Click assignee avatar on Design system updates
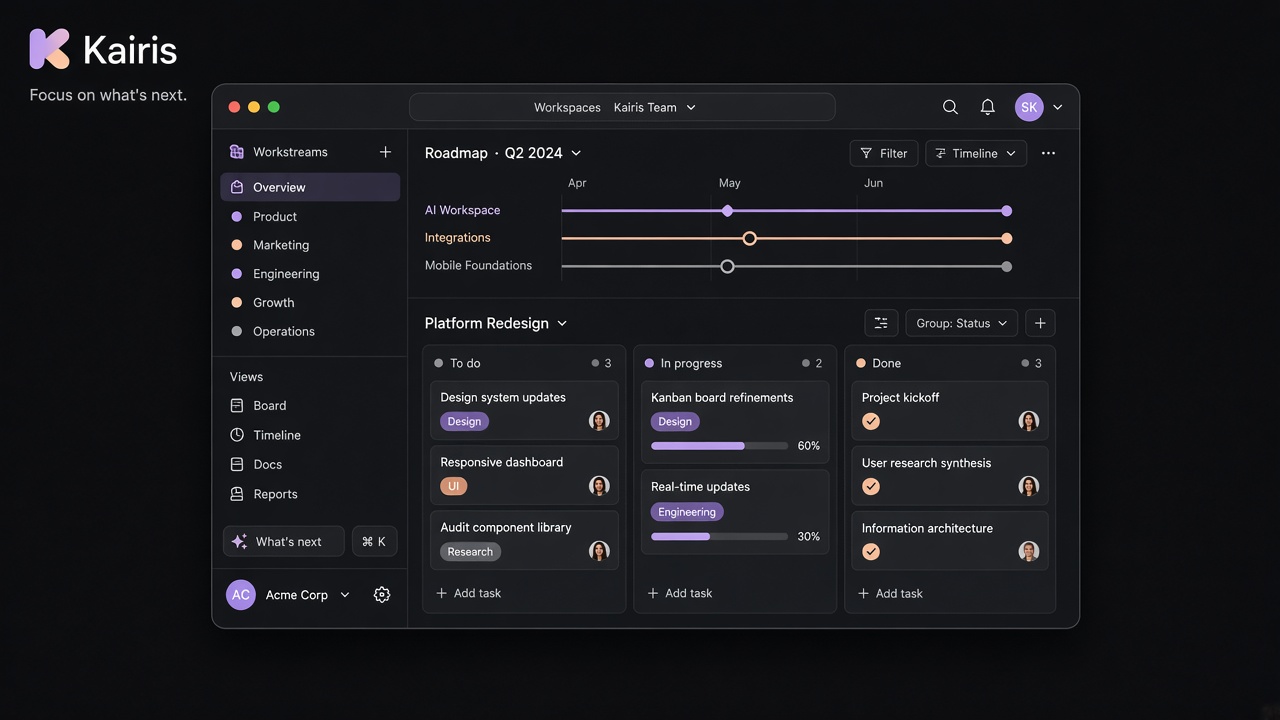 pos(599,421)
